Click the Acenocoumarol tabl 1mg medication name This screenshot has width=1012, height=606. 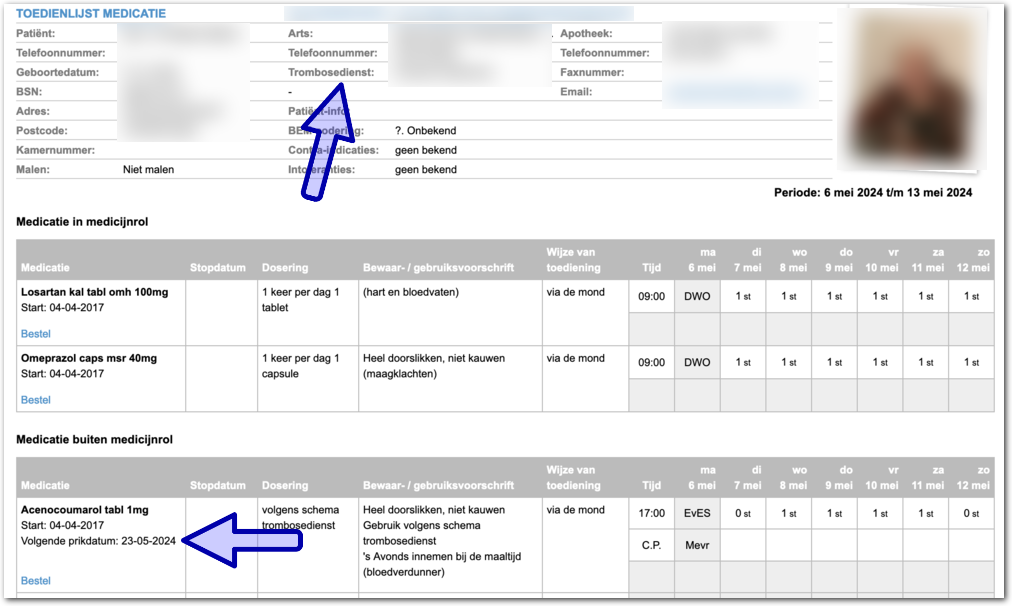[x=85, y=510]
